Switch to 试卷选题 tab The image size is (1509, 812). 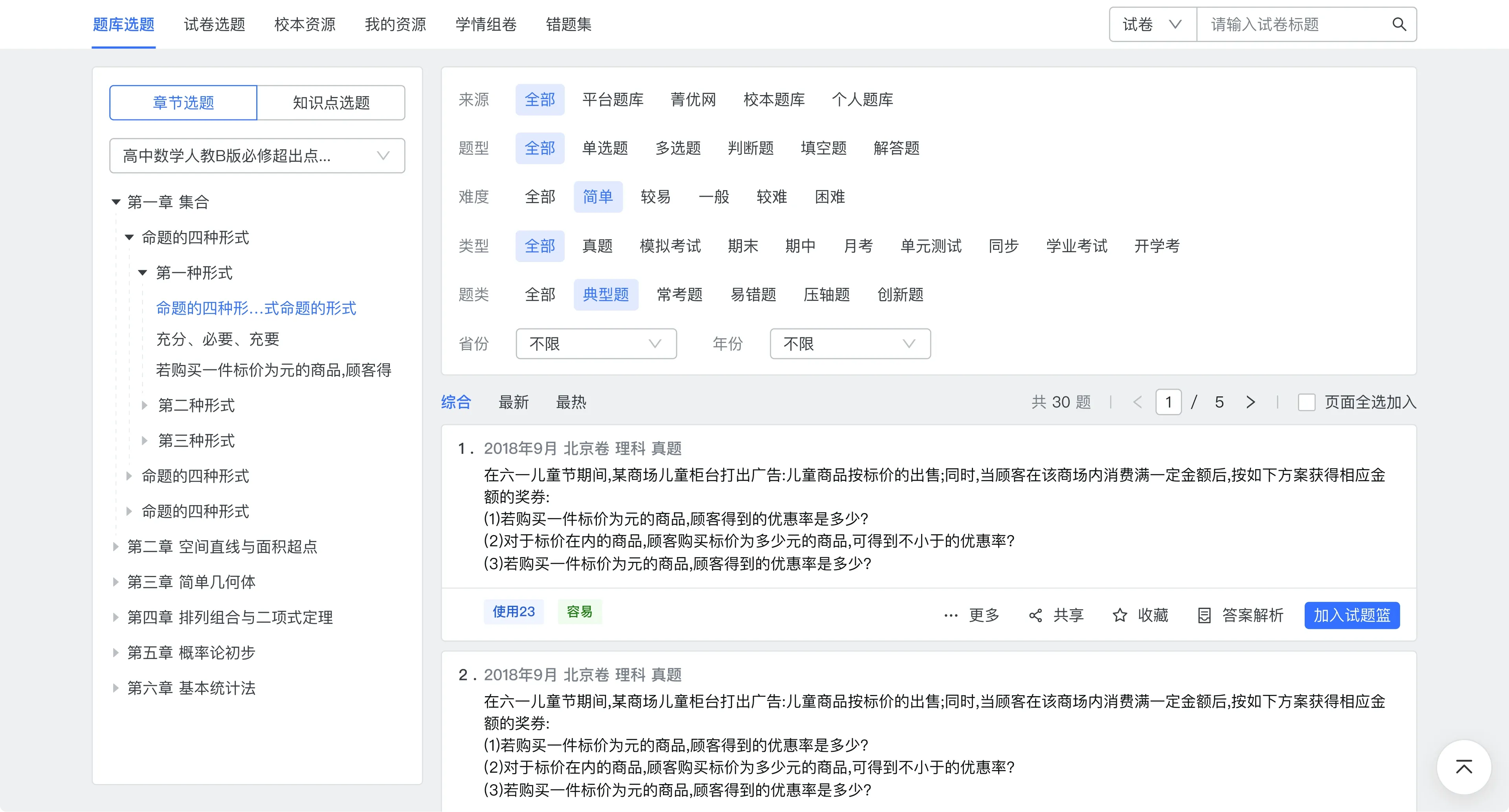[215, 25]
